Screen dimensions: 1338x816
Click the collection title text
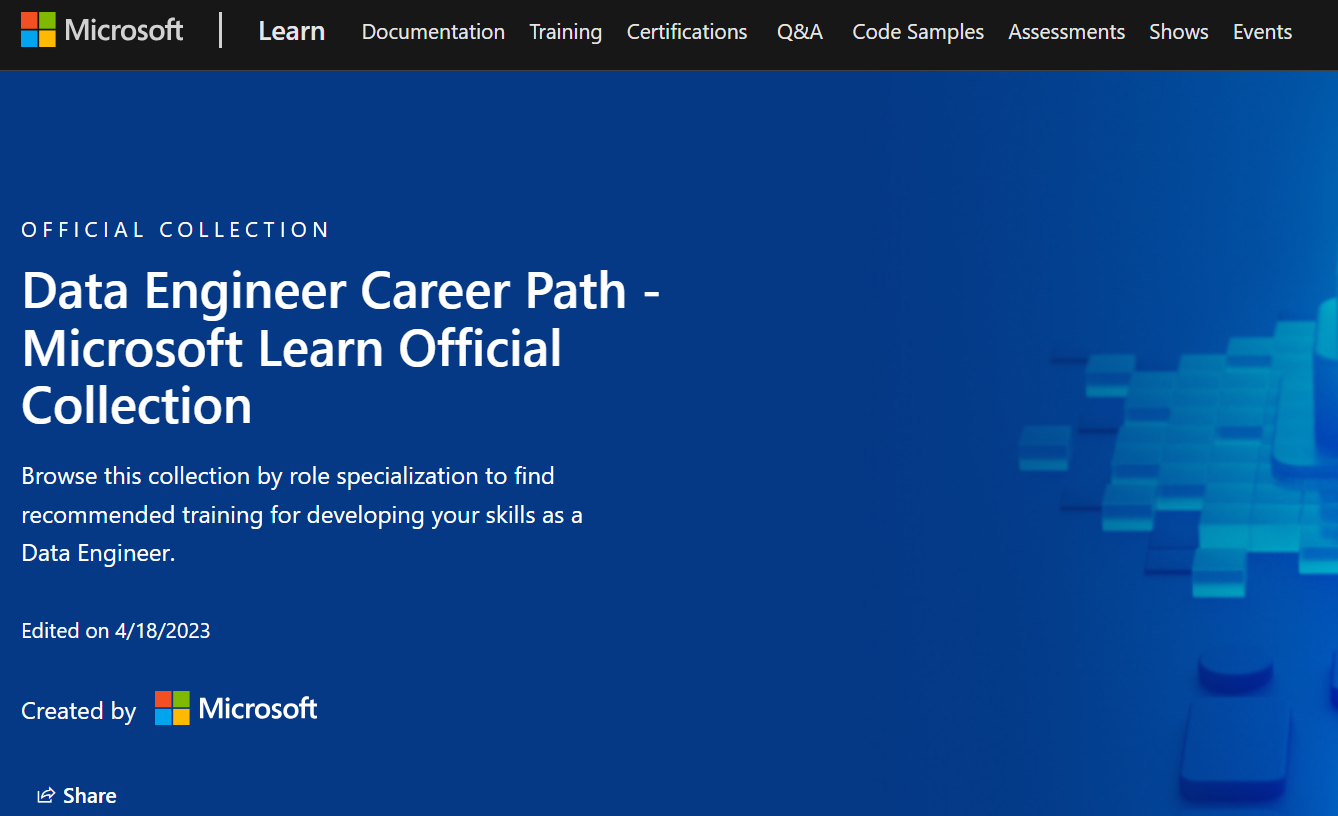tap(340, 348)
